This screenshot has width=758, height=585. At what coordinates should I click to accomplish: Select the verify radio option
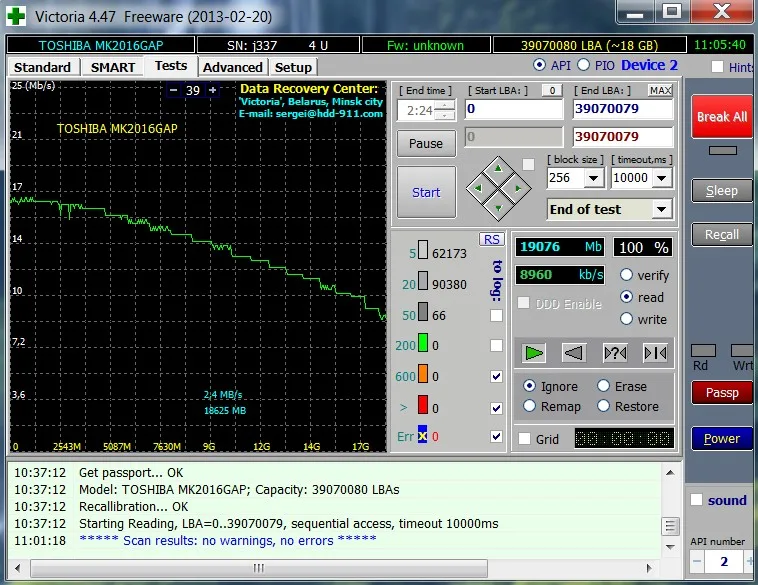point(627,275)
